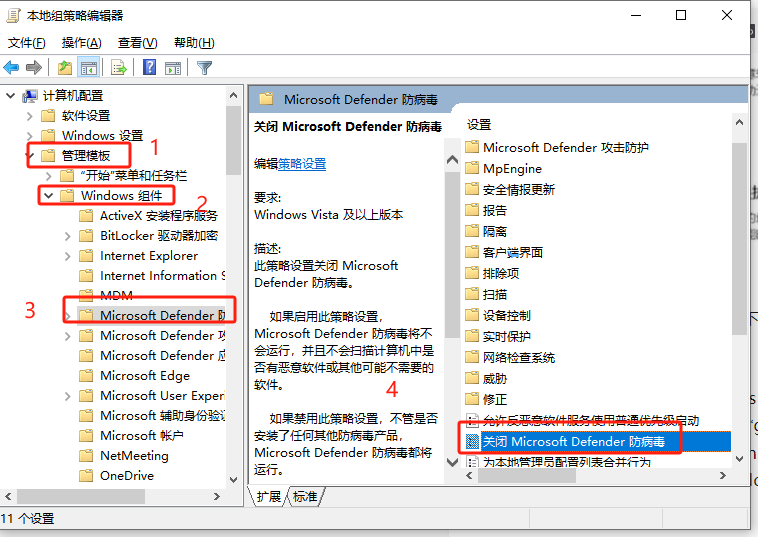Image resolution: width=758 pixels, height=537 pixels.
Task: Expand the Microsoft User Experience node
Action: 68,396
